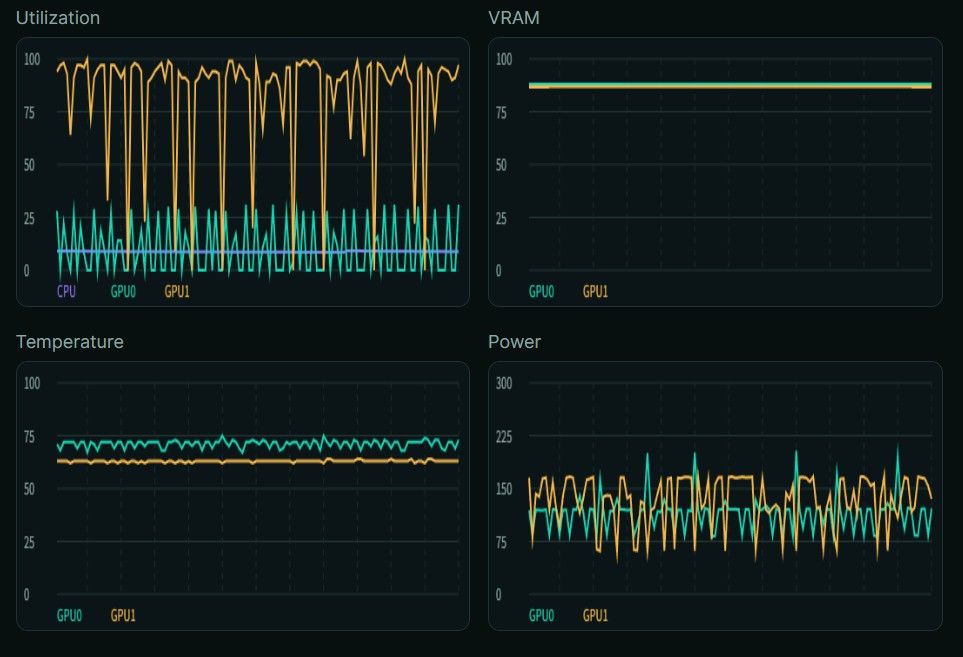The height and width of the screenshot is (657, 963).
Task: Click the purple CPU line in Utilization chart
Action: click(x=257, y=251)
